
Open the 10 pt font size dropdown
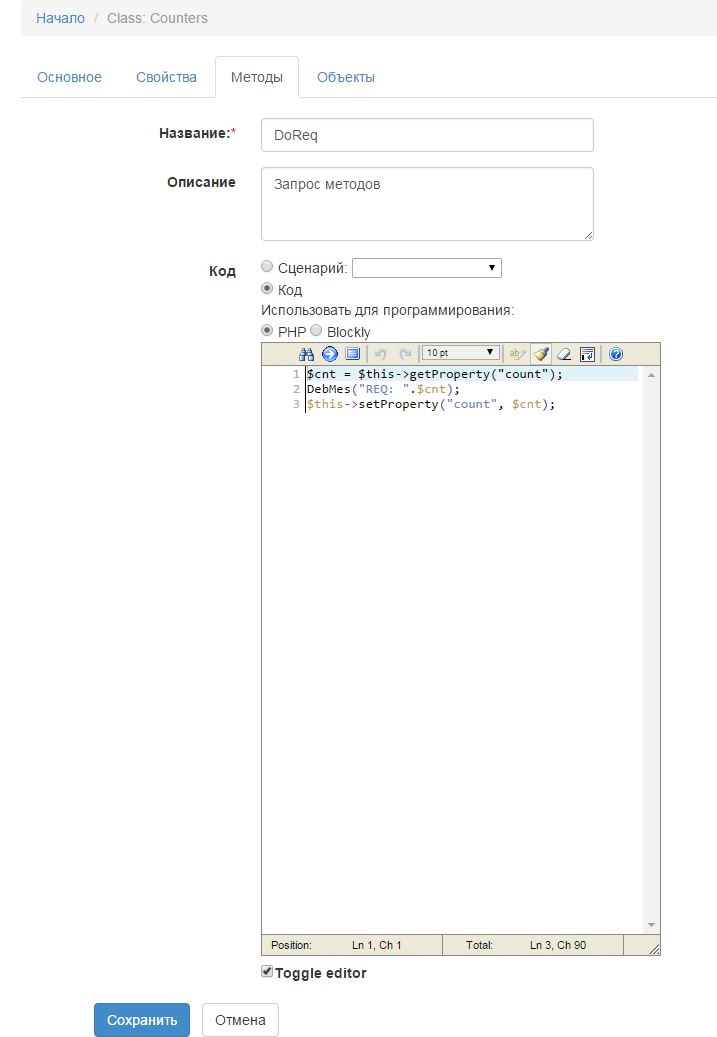(460, 353)
